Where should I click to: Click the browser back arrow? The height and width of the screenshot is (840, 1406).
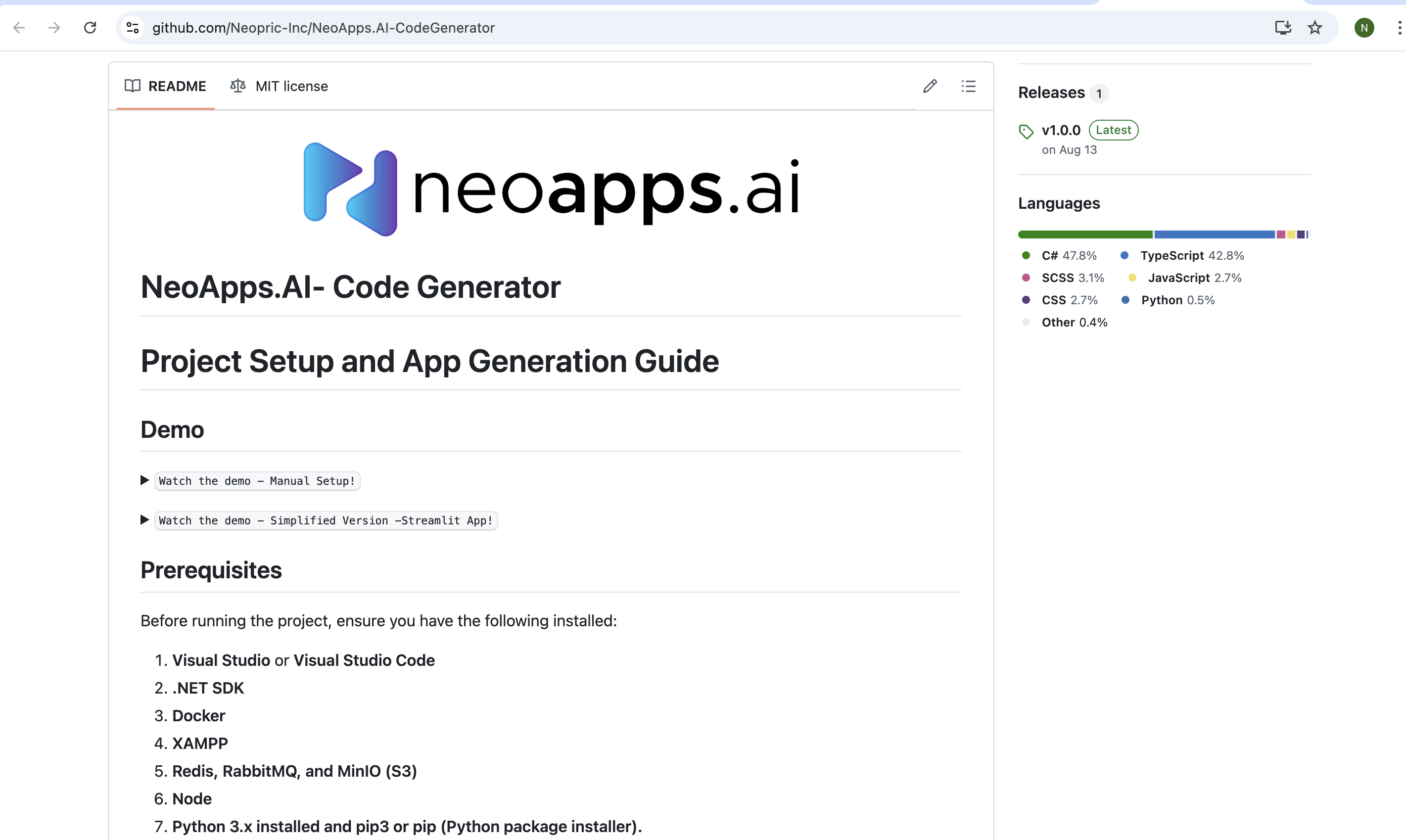tap(19, 27)
